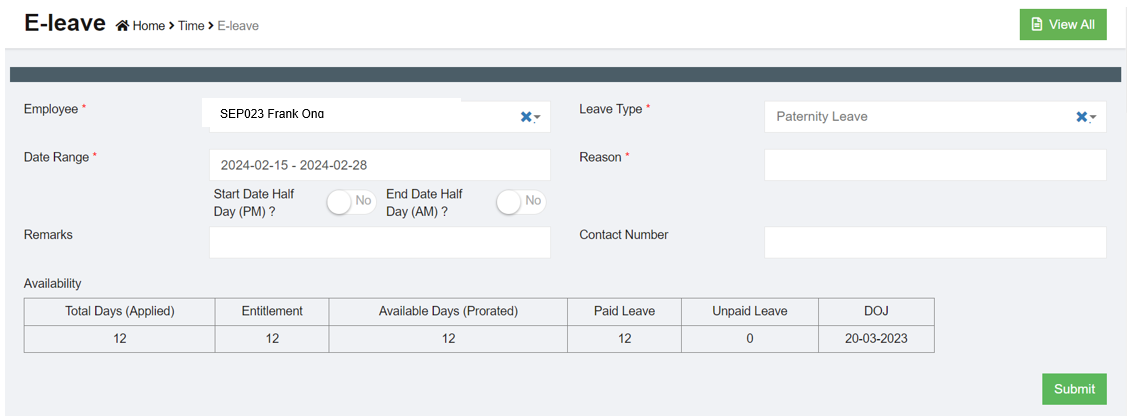Viewport: 1127px width, 416px height.
Task: Click the E-leave breadcrumb item
Action: coord(238,26)
